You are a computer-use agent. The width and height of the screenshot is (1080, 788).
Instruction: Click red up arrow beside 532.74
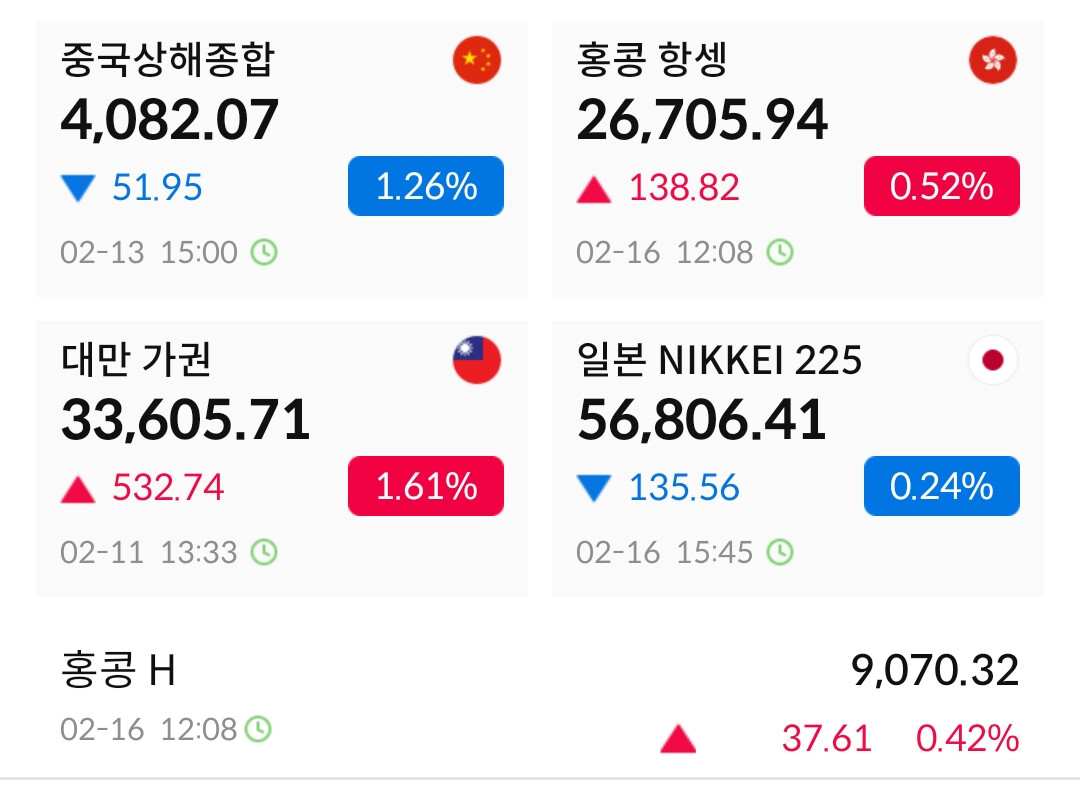(78, 489)
